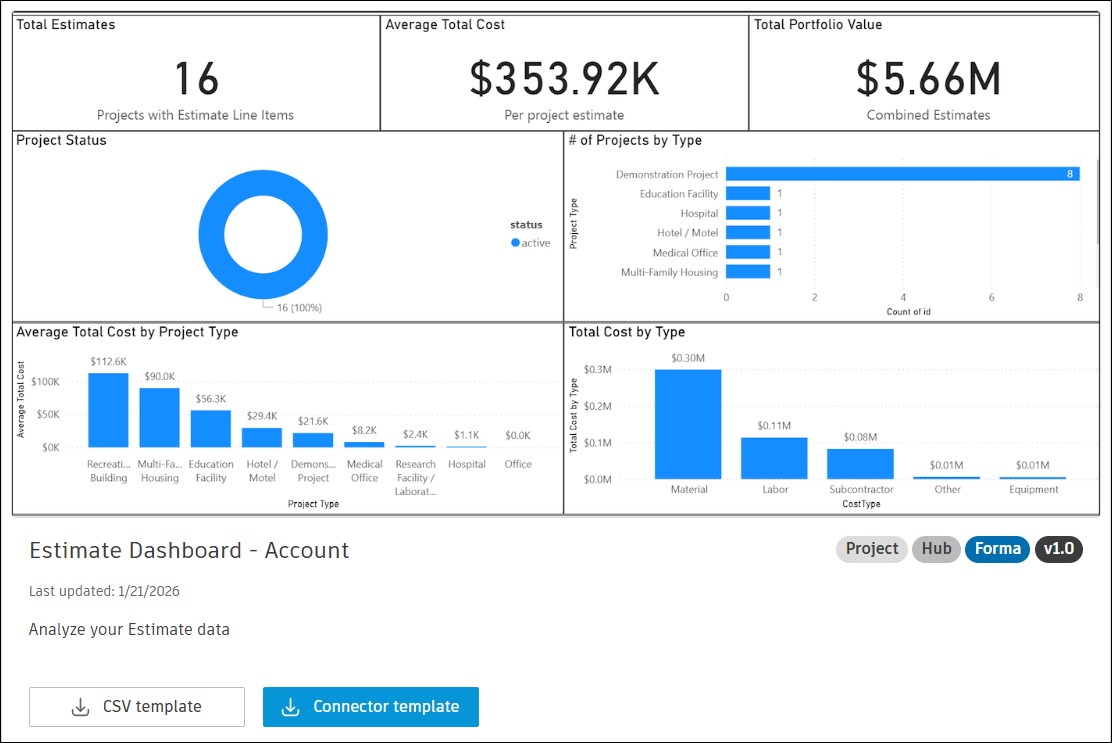Screen dimensions: 1112x743
Task: Select the Project tag badge
Action: point(872,549)
